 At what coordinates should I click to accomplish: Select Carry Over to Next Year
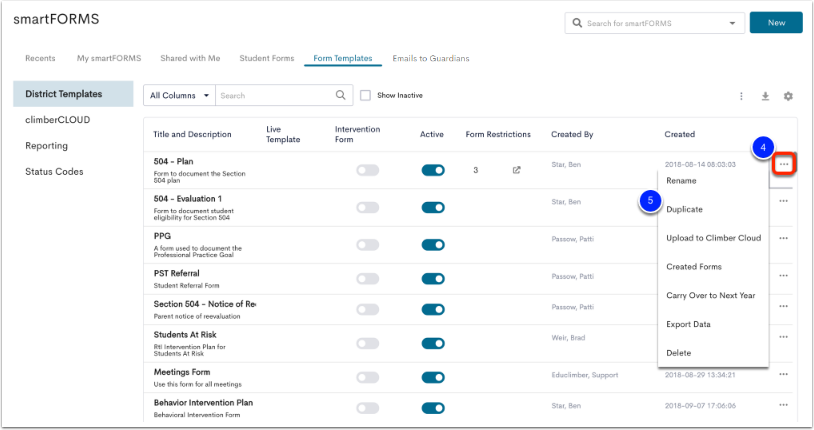[713, 295]
